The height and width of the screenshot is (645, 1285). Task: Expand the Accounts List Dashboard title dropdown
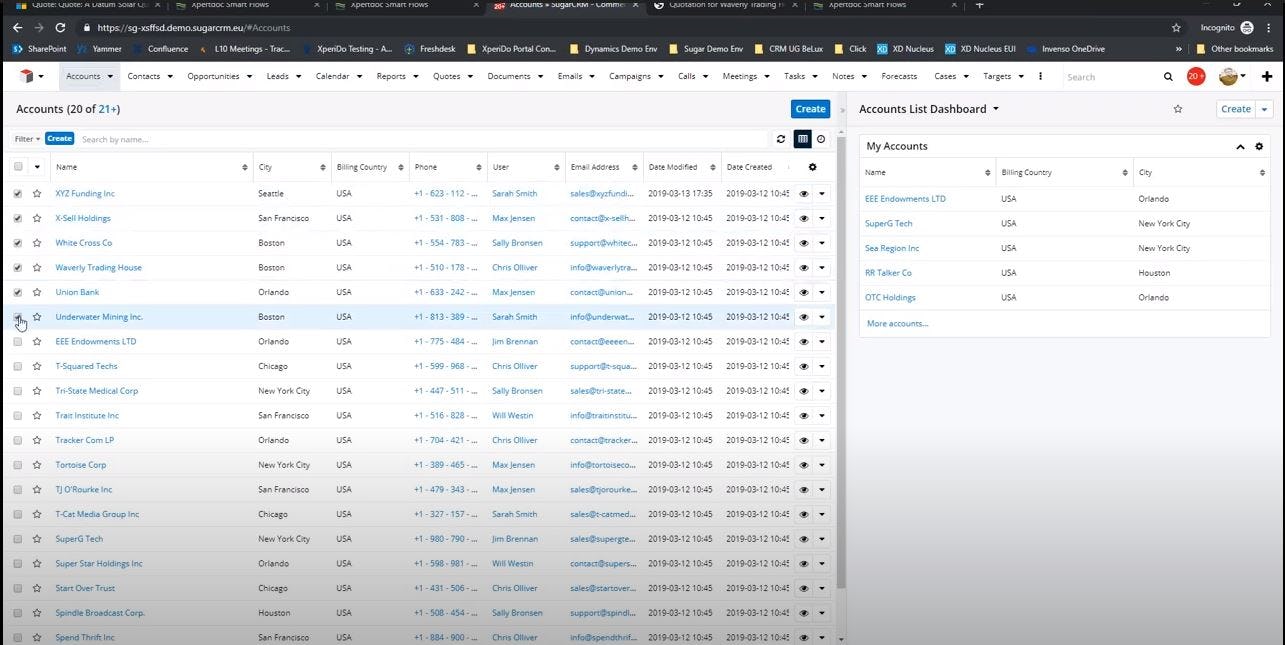click(x=996, y=109)
